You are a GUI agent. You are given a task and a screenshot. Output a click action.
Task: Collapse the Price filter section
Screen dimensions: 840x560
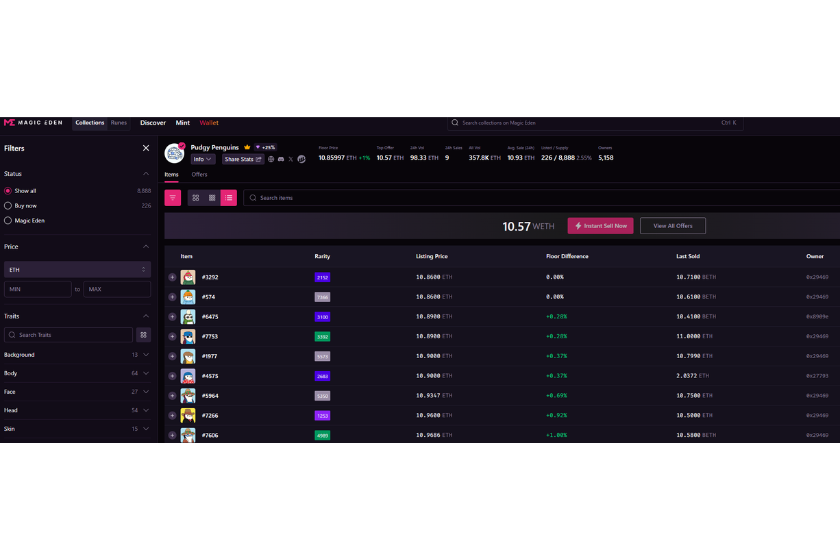tap(146, 247)
